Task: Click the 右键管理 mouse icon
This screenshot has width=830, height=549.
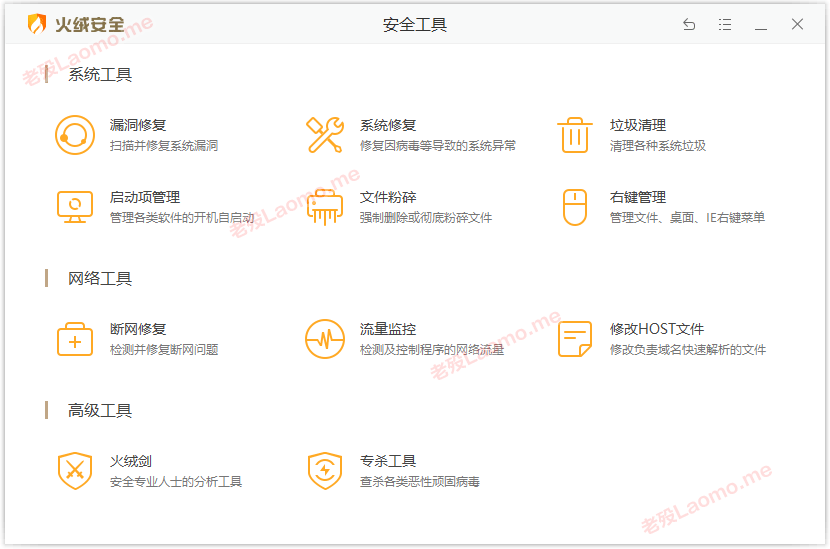Action: [575, 207]
